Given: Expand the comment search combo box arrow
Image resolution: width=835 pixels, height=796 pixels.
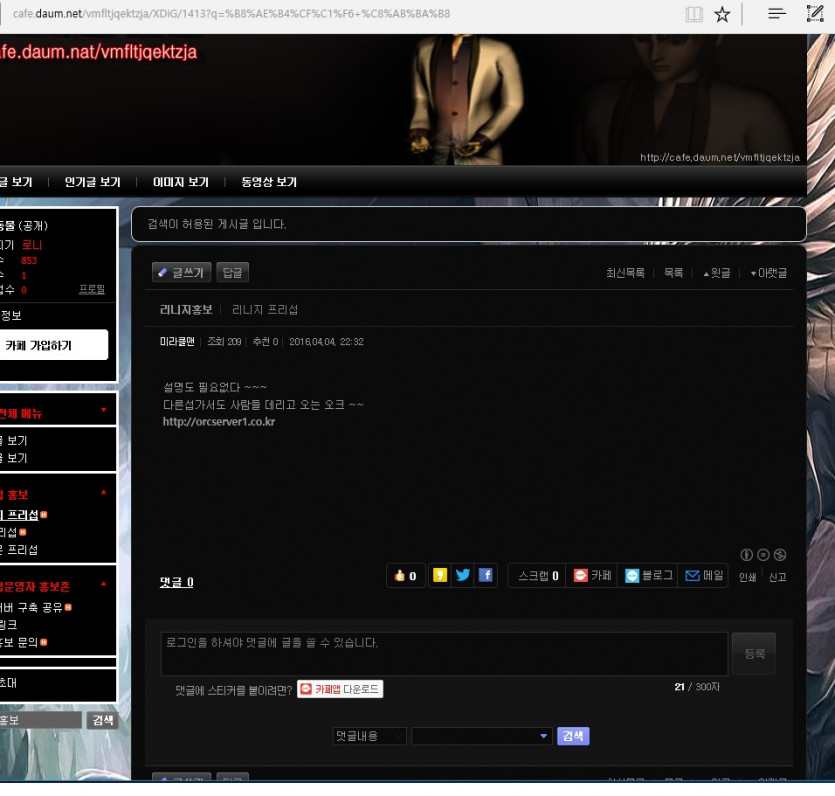Looking at the screenshot, I should [x=544, y=736].
